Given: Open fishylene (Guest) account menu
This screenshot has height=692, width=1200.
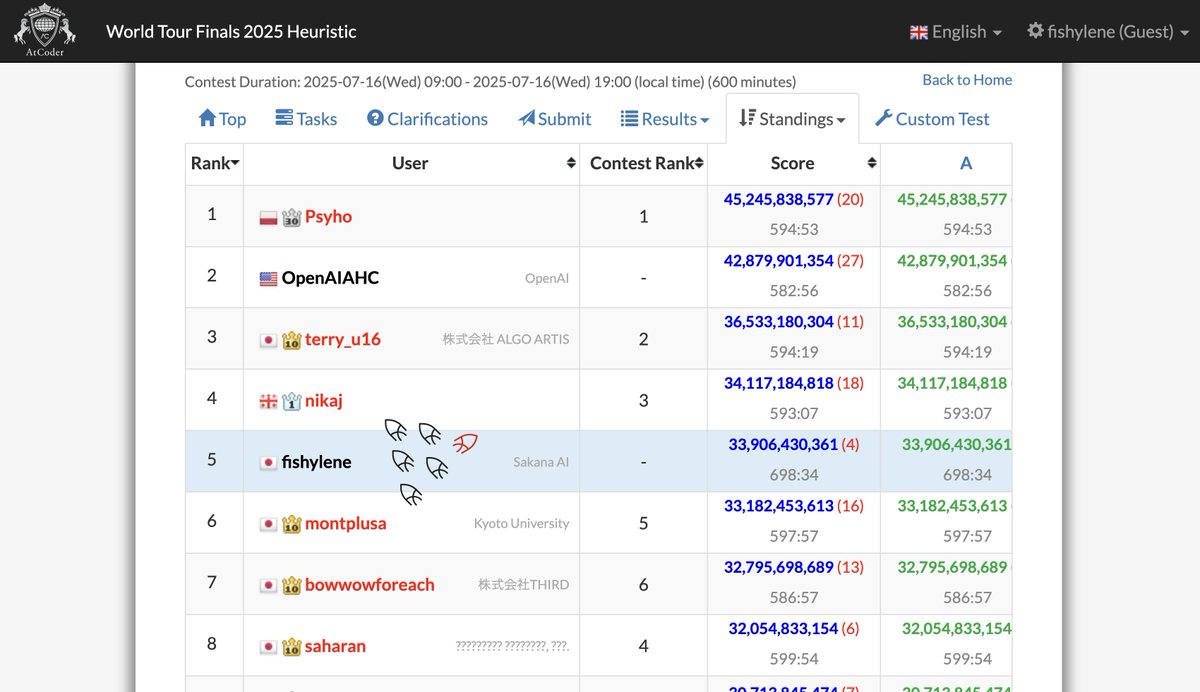Looking at the screenshot, I should 1108,31.
